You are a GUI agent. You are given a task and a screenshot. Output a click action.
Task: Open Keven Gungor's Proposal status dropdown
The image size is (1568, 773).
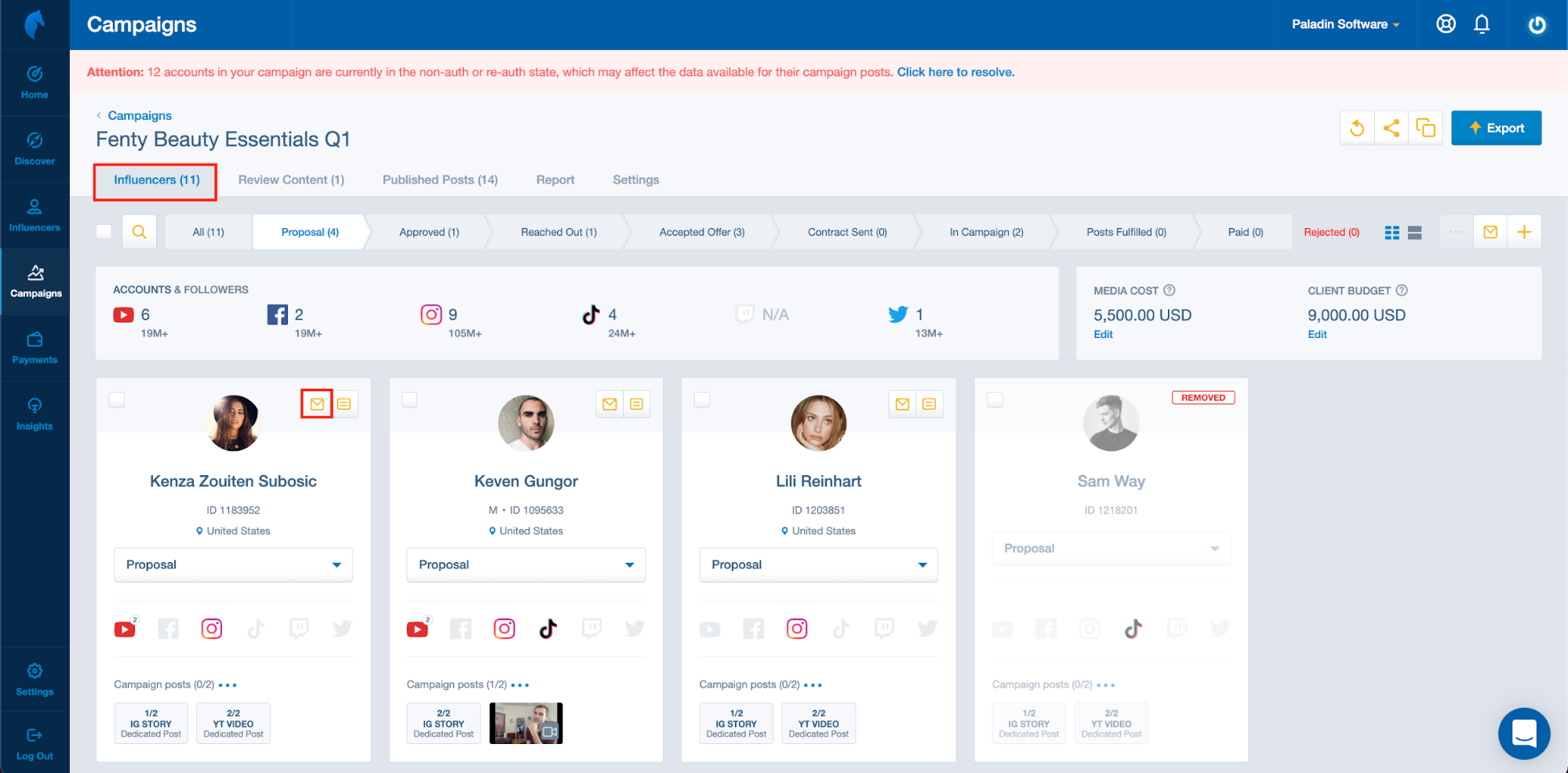pyautogui.click(x=526, y=564)
